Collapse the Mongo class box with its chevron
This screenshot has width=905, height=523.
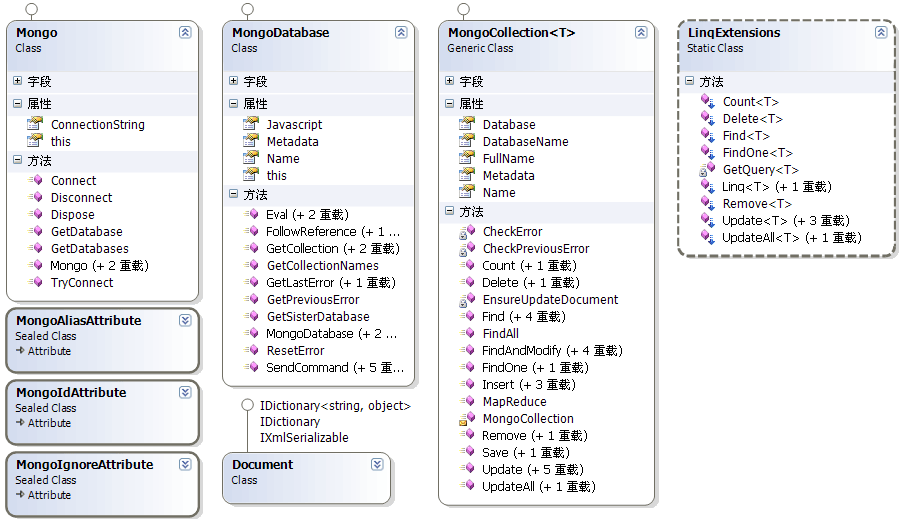click(185, 32)
